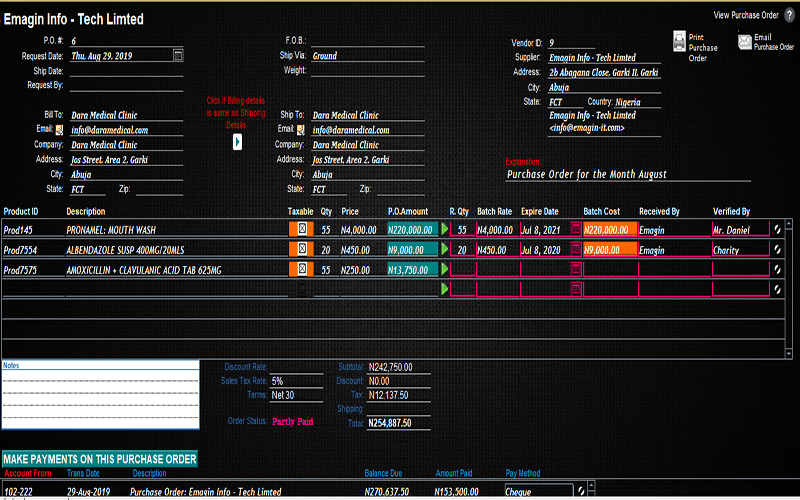Click the View Purchase Order label
Screen dimensions: 800x500
pos(745,15)
